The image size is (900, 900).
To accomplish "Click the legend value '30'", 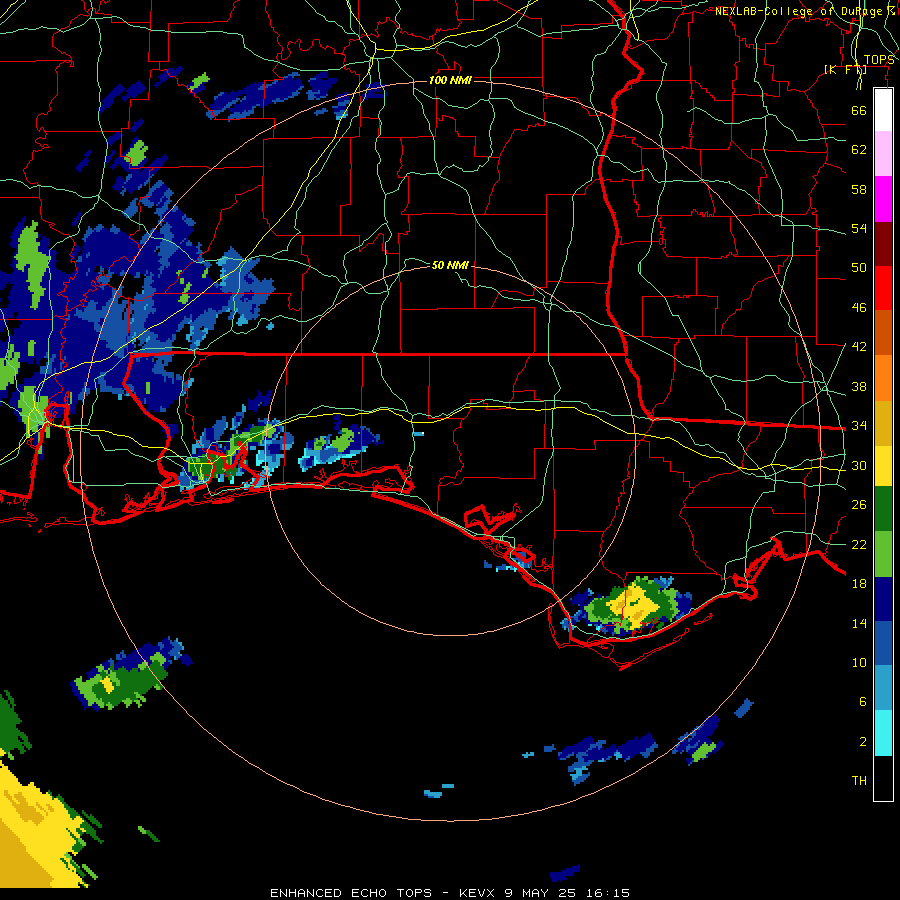I will [859, 465].
